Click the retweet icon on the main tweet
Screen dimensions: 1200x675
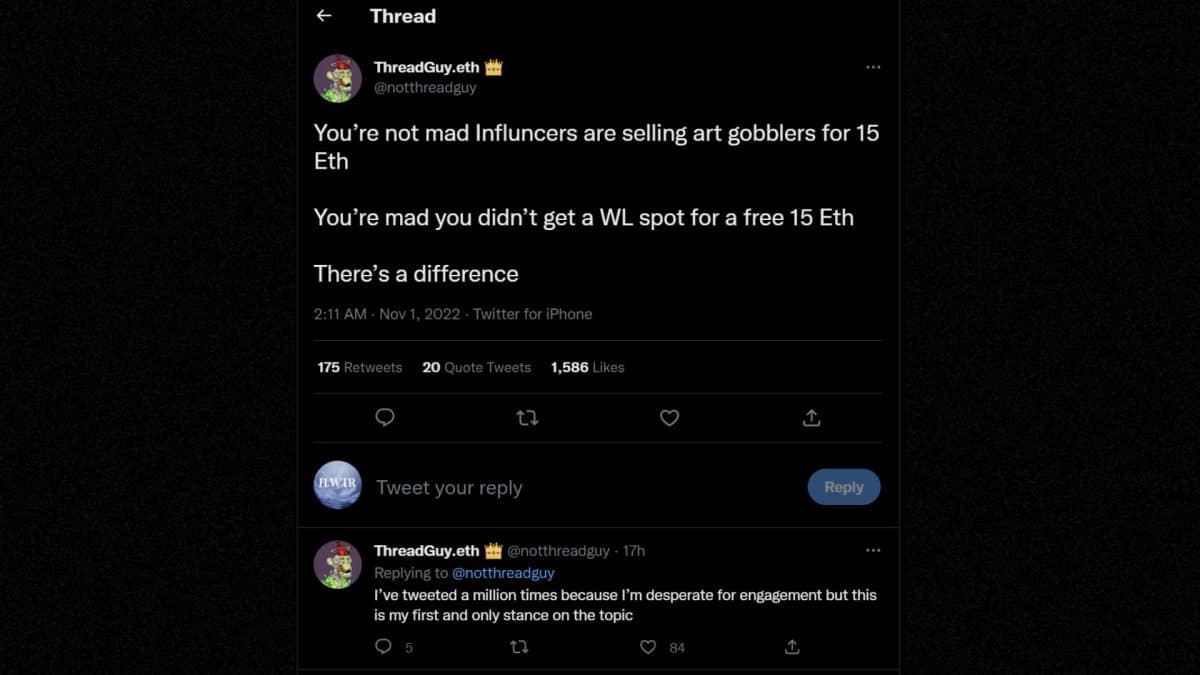pyautogui.click(x=527, y=418)
